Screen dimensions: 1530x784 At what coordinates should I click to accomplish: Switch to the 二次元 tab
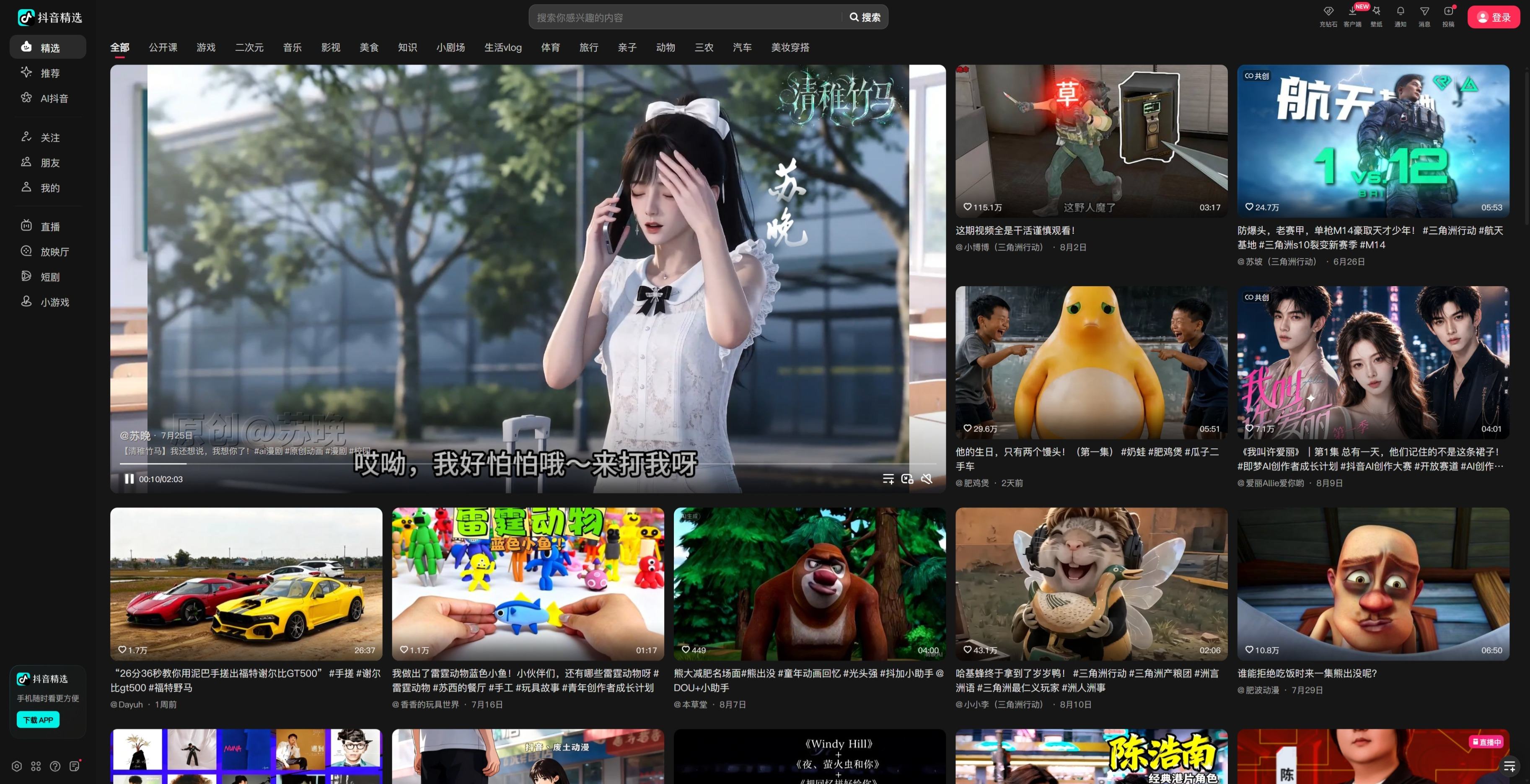pyautogui.click(x=249, y=47)
